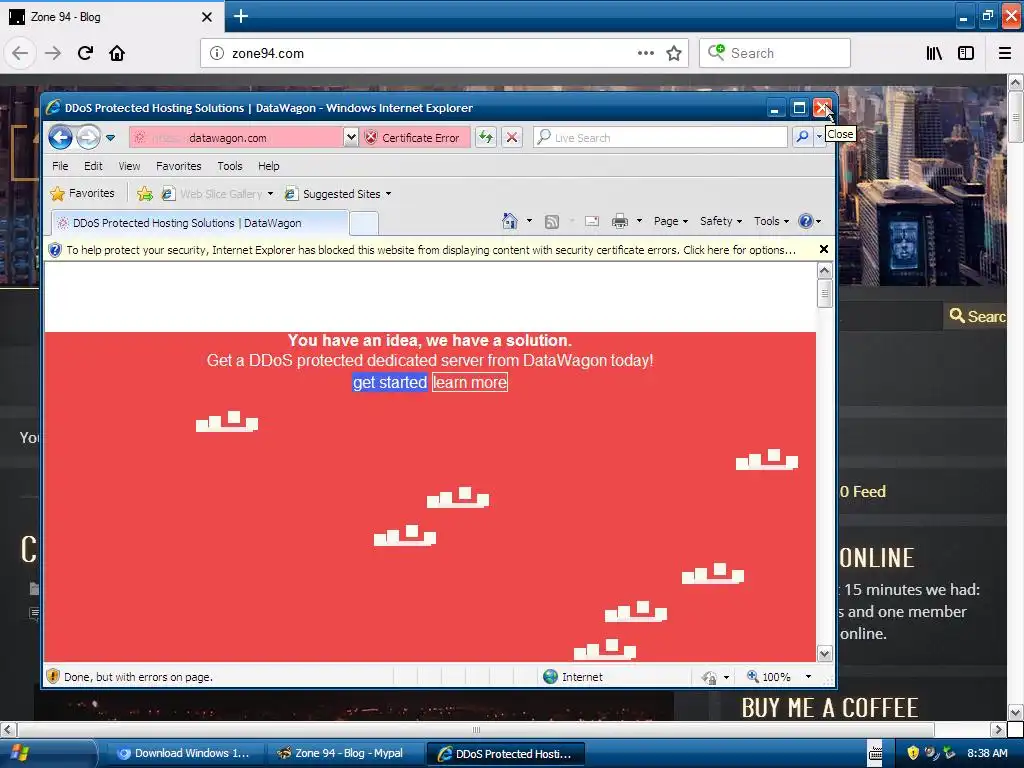Viewport: 1024px width, 768px height.
Task: Stop loading with the red X
Action: (512, 138)
